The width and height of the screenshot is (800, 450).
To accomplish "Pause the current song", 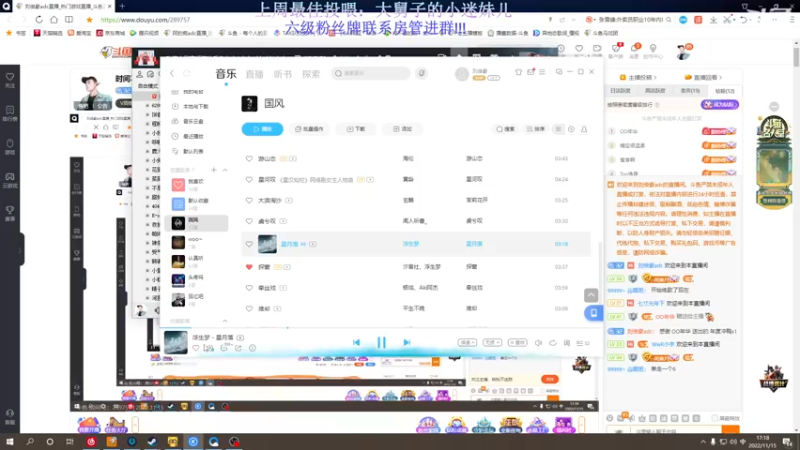I will (381, 342).
